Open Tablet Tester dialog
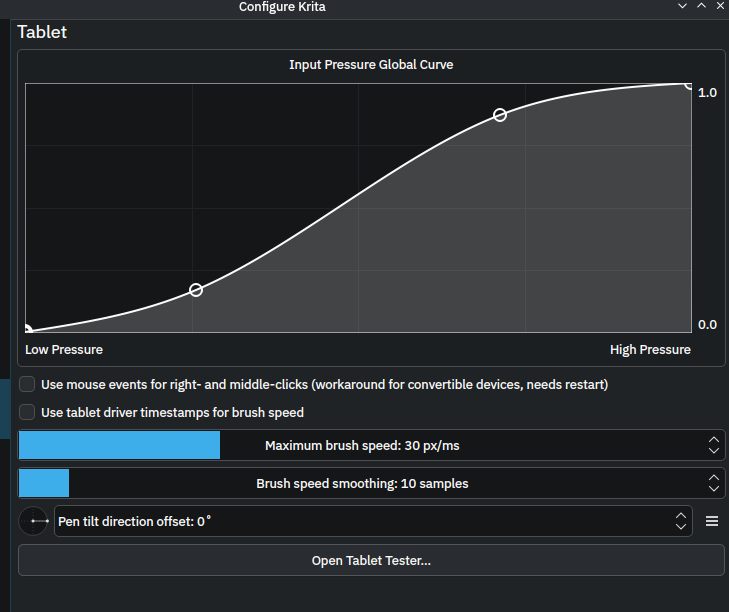Image resolution: width=729 pixels, height=612 pixels. 371,560
